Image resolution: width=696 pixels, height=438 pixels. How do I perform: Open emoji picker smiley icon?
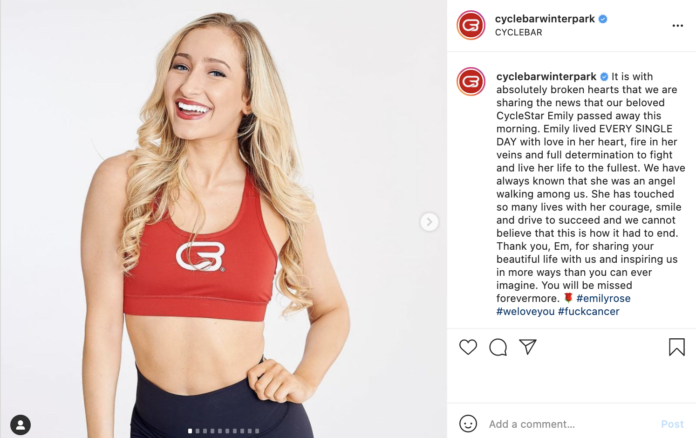[x=468, y=424]
